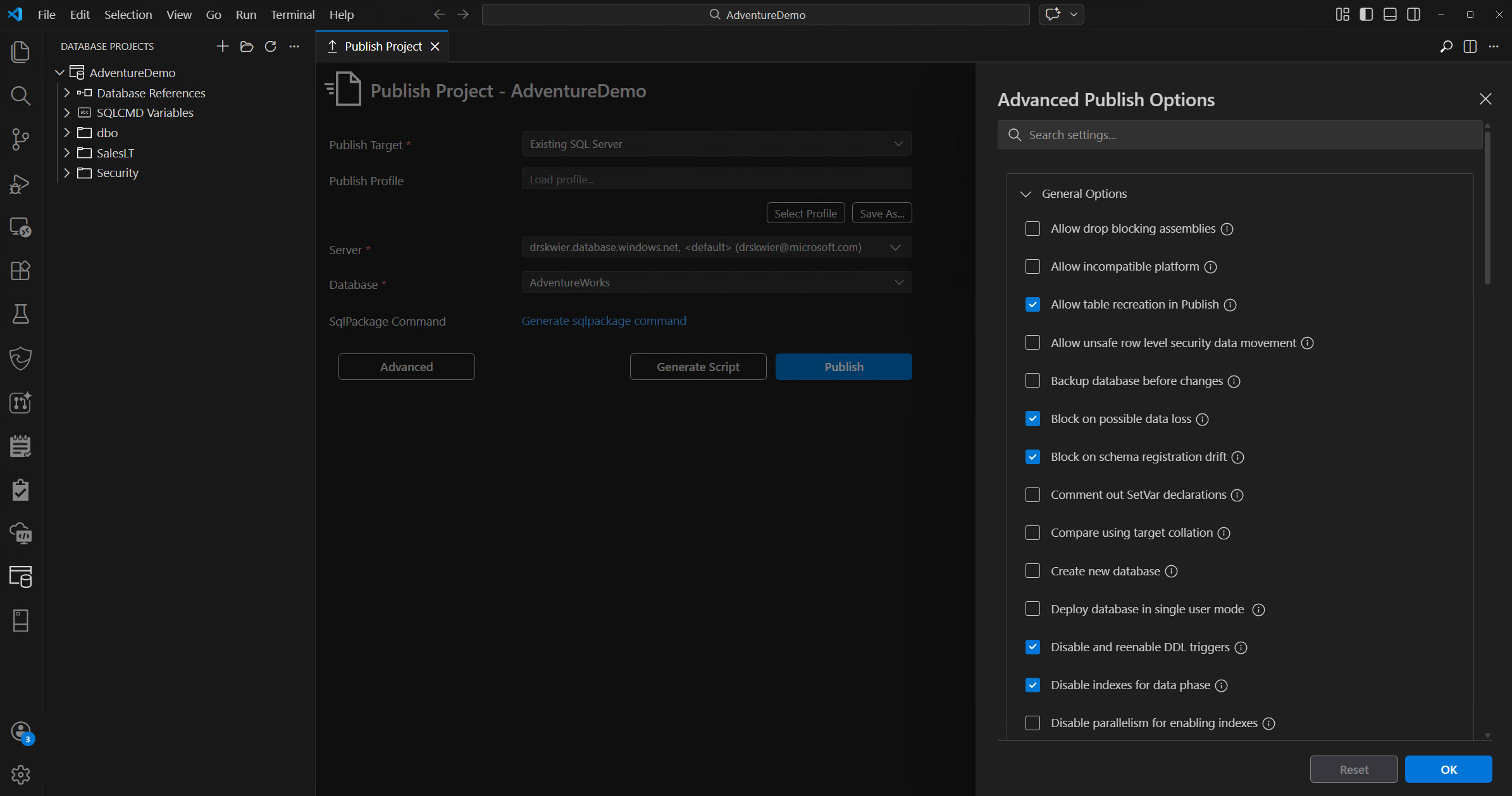Collapse the AdventureDemo project node
The image size is (1512, 796).
(x=59, y=73)
